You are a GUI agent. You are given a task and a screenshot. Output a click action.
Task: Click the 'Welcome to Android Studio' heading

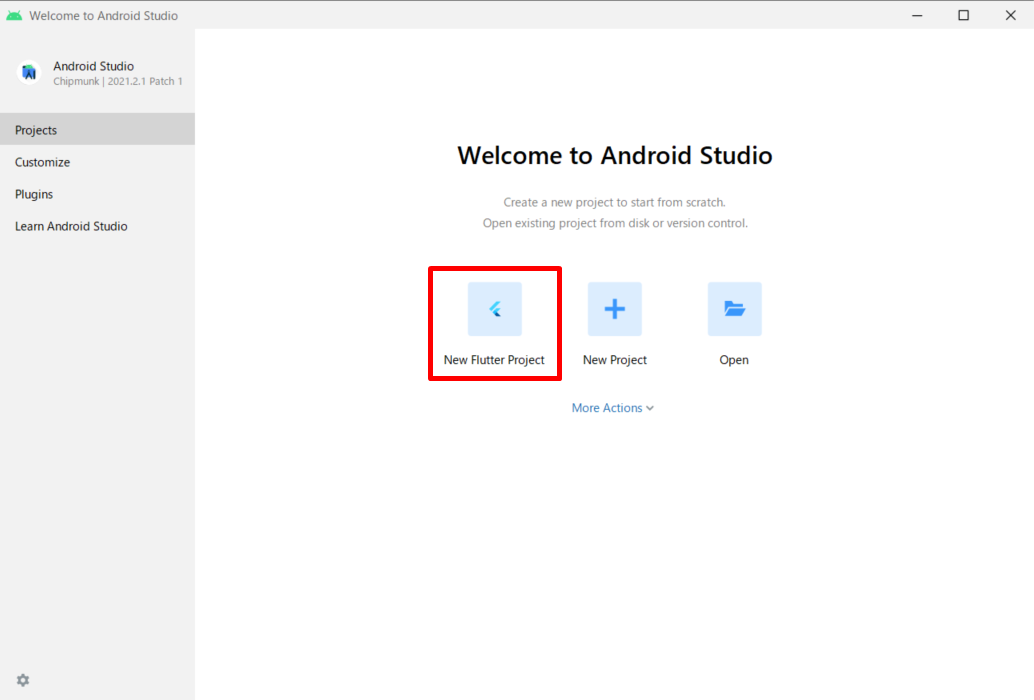[x=615, y=156]
